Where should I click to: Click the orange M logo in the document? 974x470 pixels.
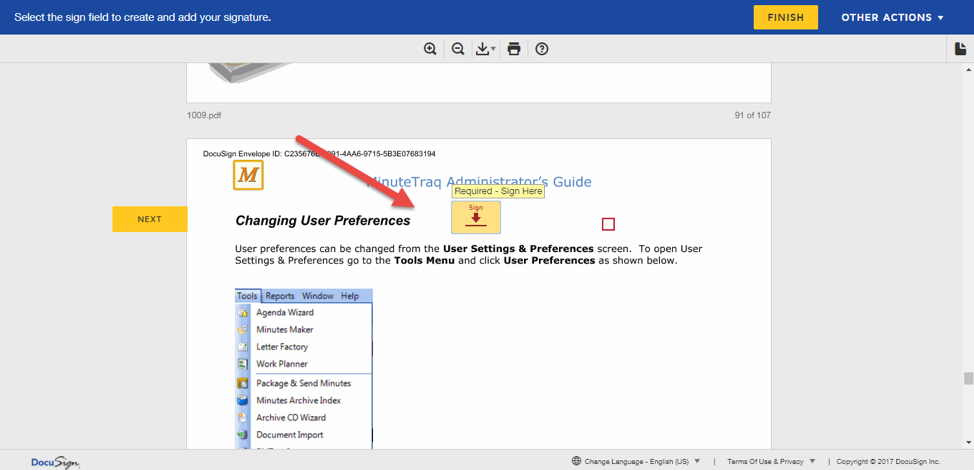tap(248, 176)
